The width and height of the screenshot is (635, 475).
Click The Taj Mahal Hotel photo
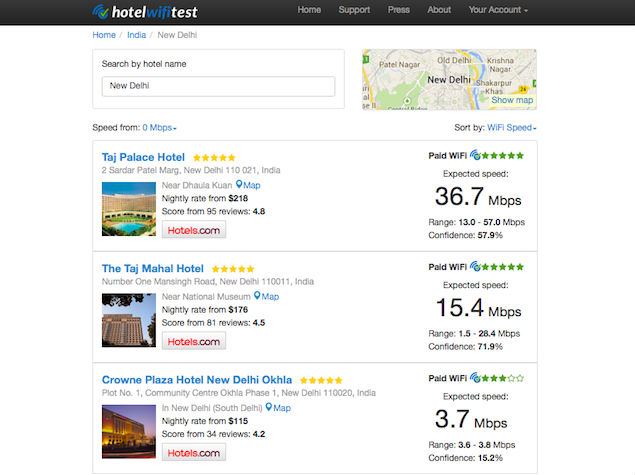tap(129, 320)
